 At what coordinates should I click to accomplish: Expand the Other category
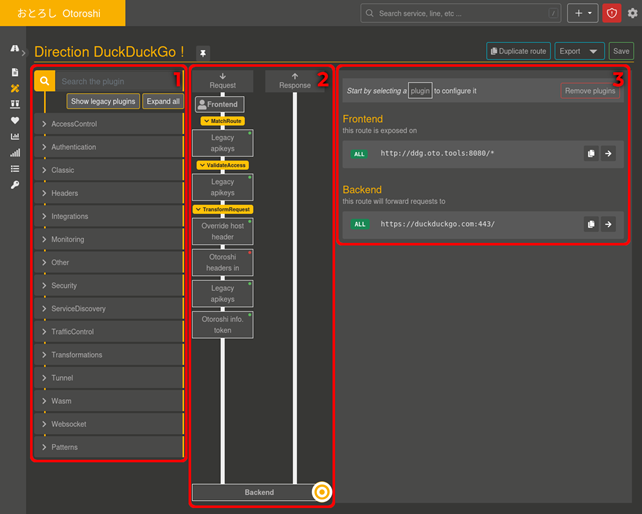109,262
